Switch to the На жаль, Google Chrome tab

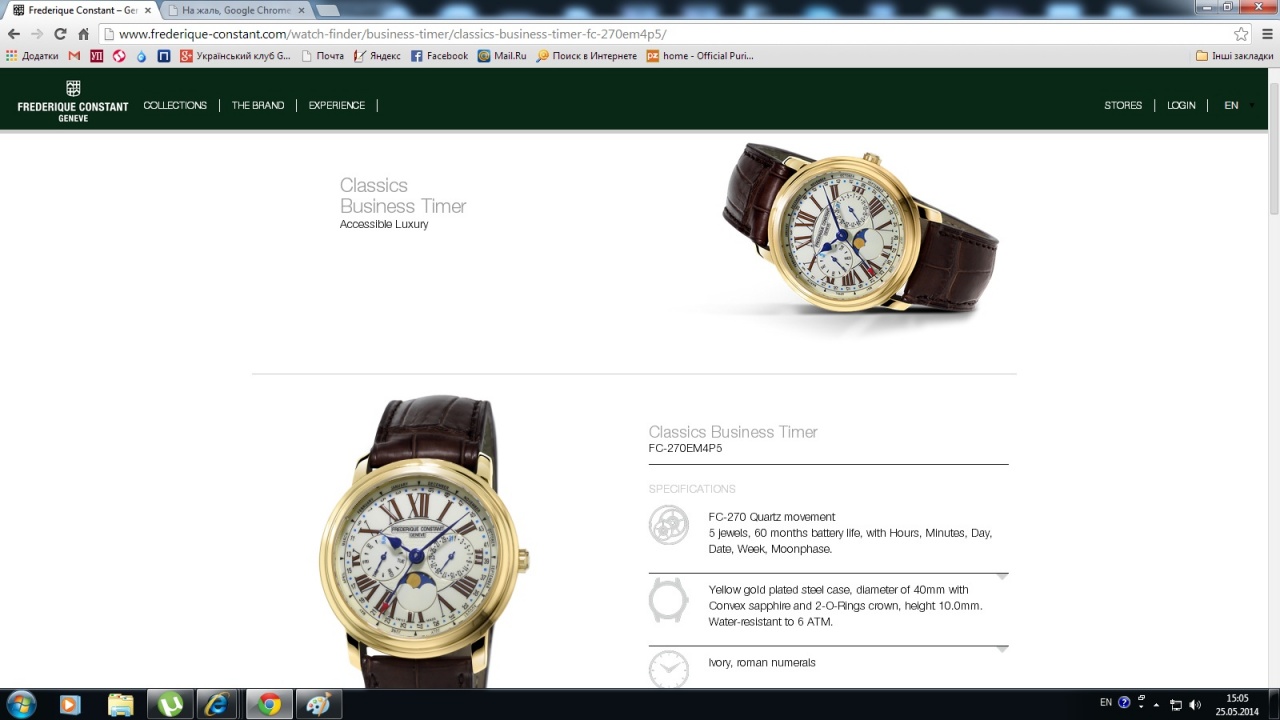coord(236,10)
